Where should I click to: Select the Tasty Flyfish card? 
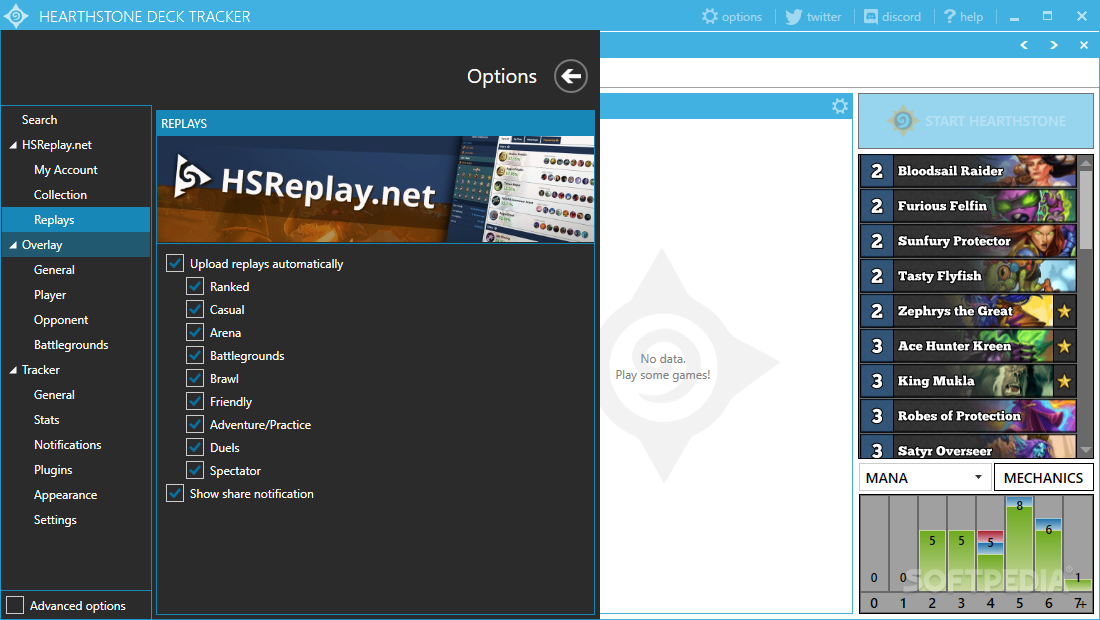pos(968,276)
